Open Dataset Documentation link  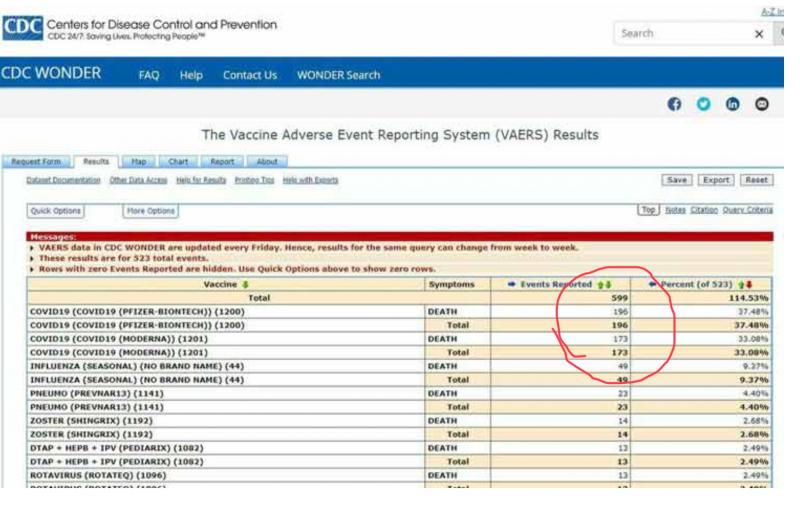click(63, 180)
